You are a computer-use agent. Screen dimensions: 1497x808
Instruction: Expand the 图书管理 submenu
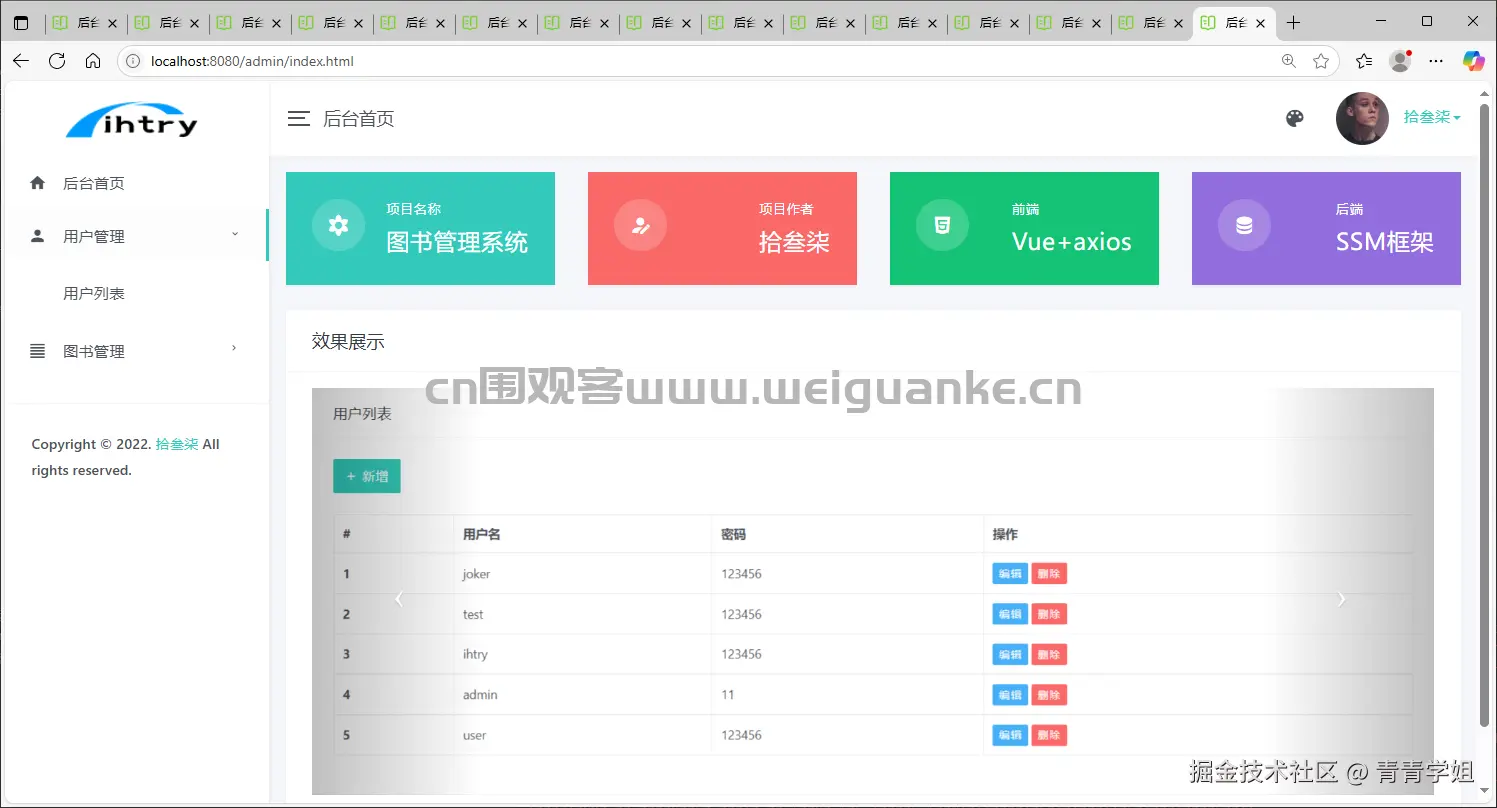coord(233,349)
